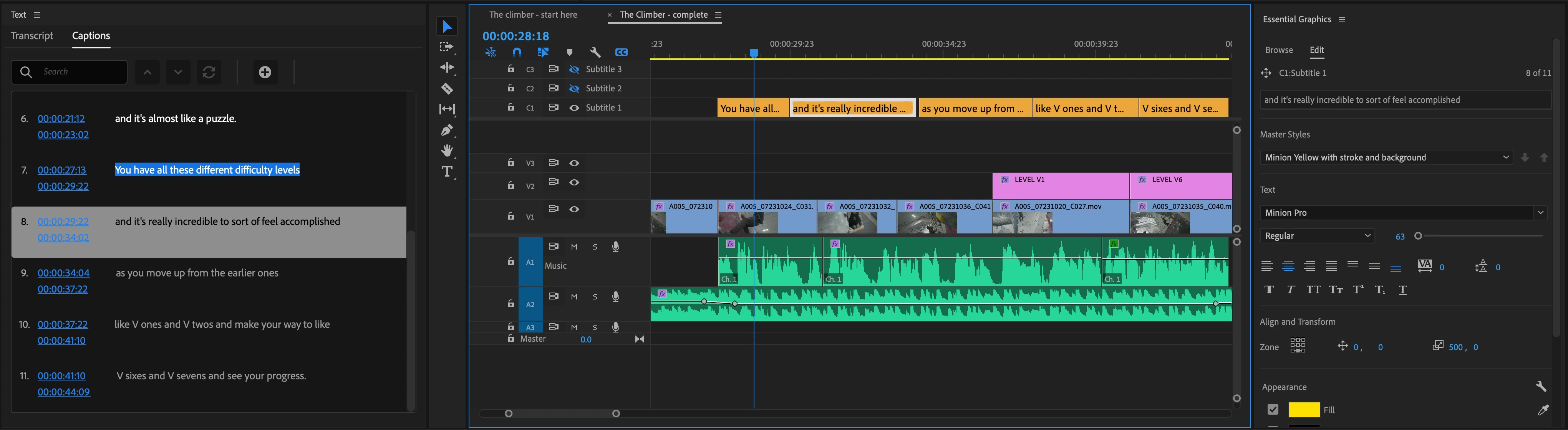Toggle timeline snapping magnet icon
The width and height of the screenshot is (1568, 430).
(x=517, y=52)
